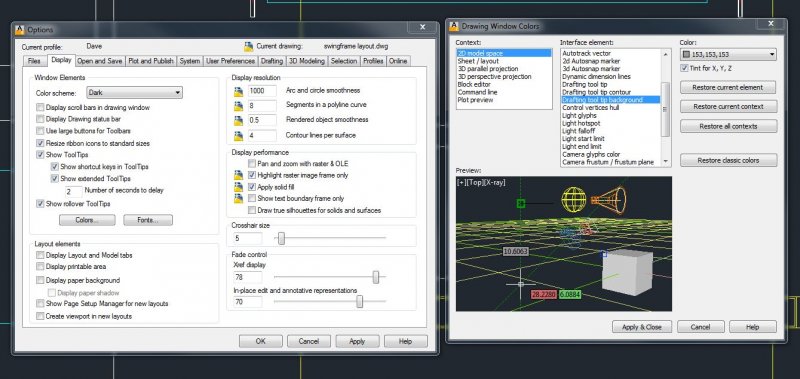This screenshot has height=379, width=800.
Task: Enable Create viewport in new layouts
Action: [40, 316]
